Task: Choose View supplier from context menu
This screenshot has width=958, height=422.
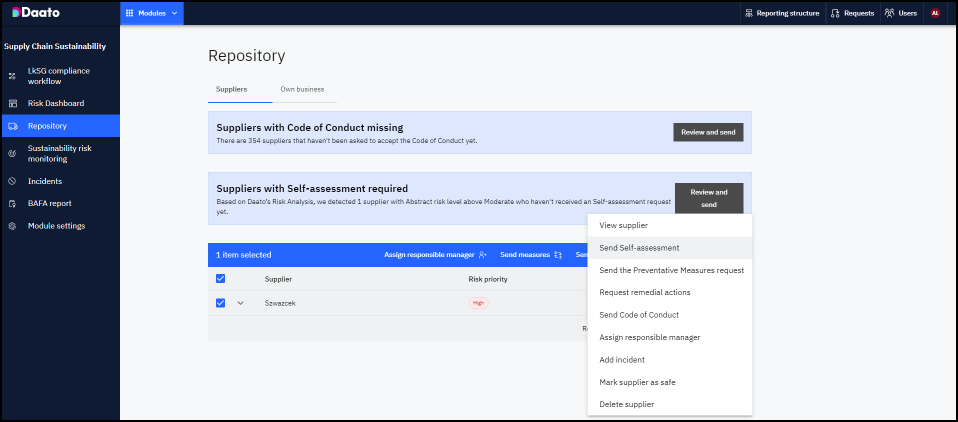Action: [670, 225]
